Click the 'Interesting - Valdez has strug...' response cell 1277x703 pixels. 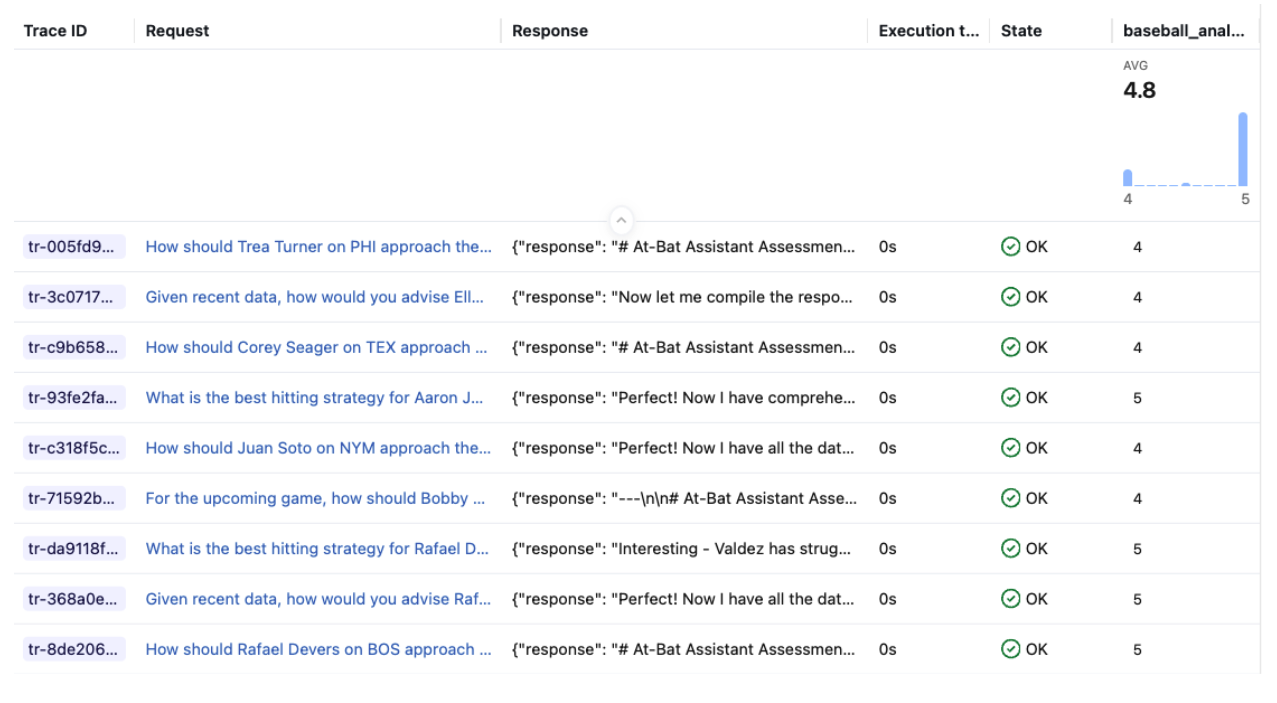click(x=681, y=549)
